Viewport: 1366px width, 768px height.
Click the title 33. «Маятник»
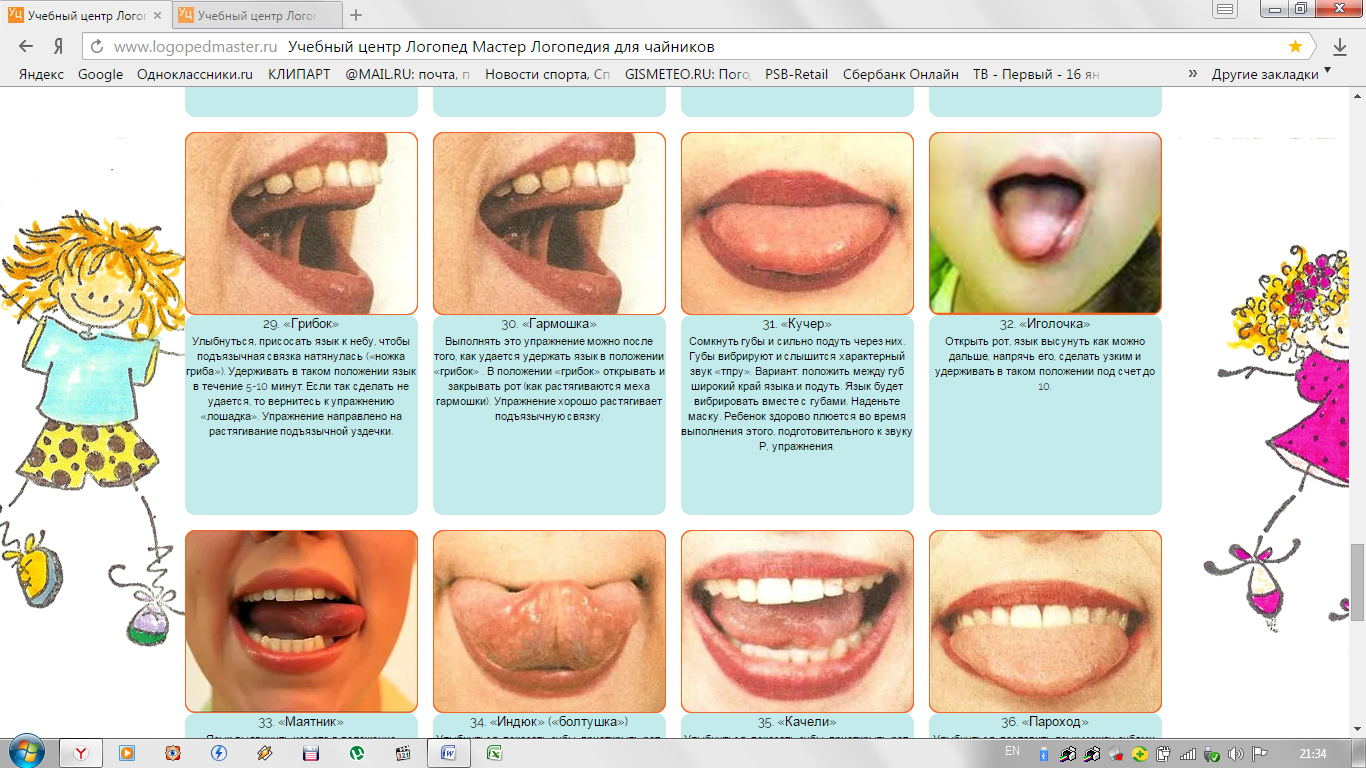(301, 722)
